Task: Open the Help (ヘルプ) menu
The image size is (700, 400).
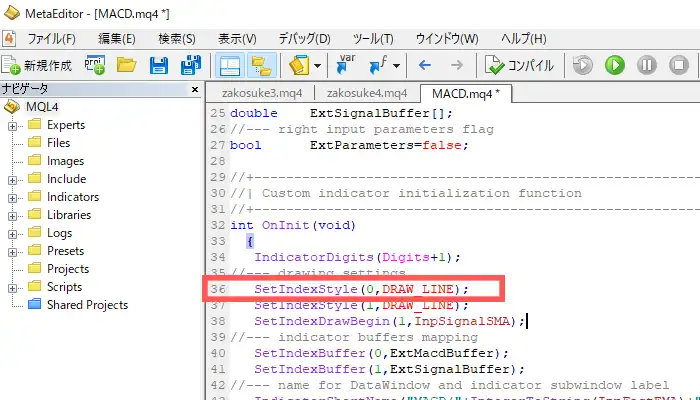Action: [x=523, y=39]
